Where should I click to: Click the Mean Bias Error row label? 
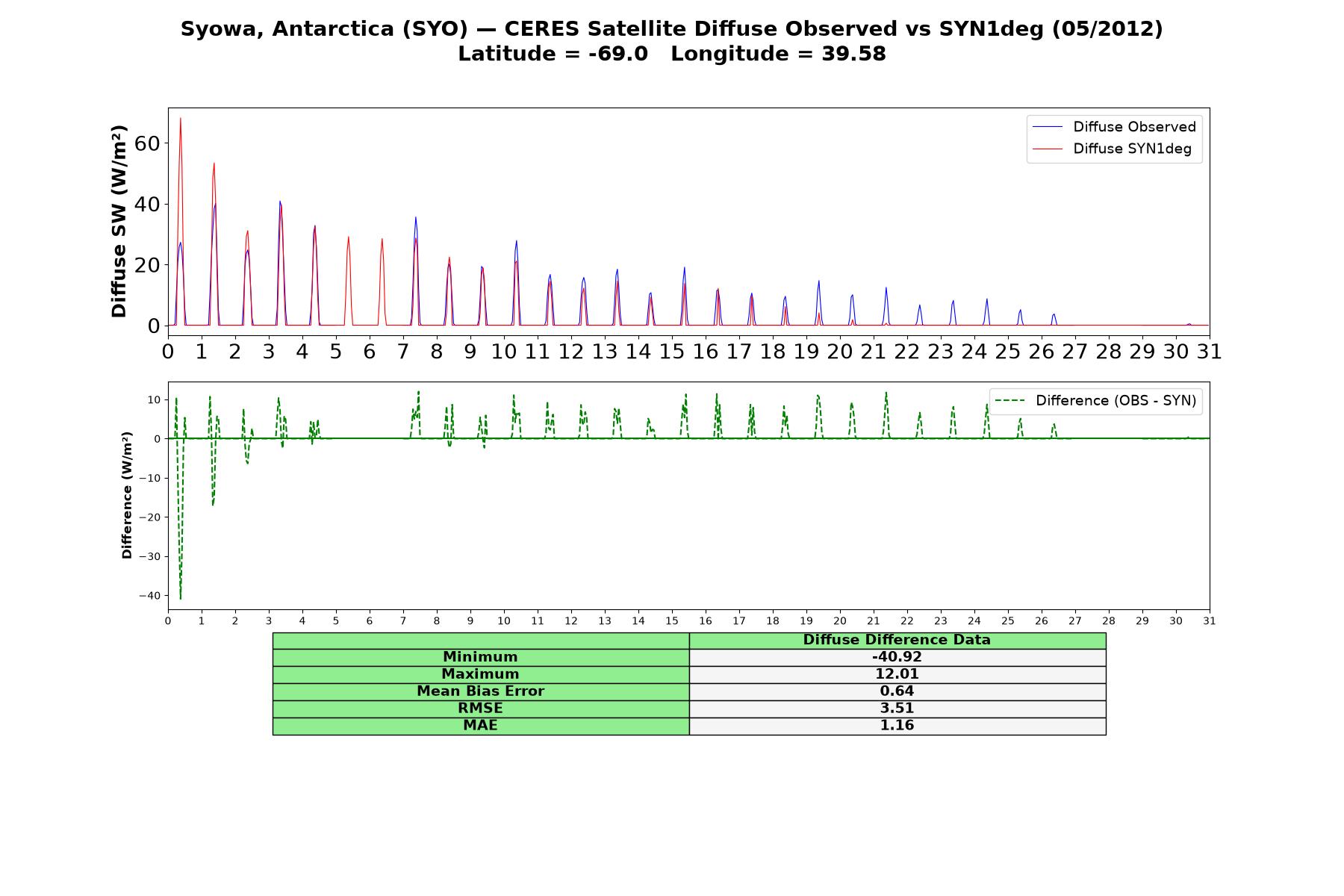pos(480,691)
